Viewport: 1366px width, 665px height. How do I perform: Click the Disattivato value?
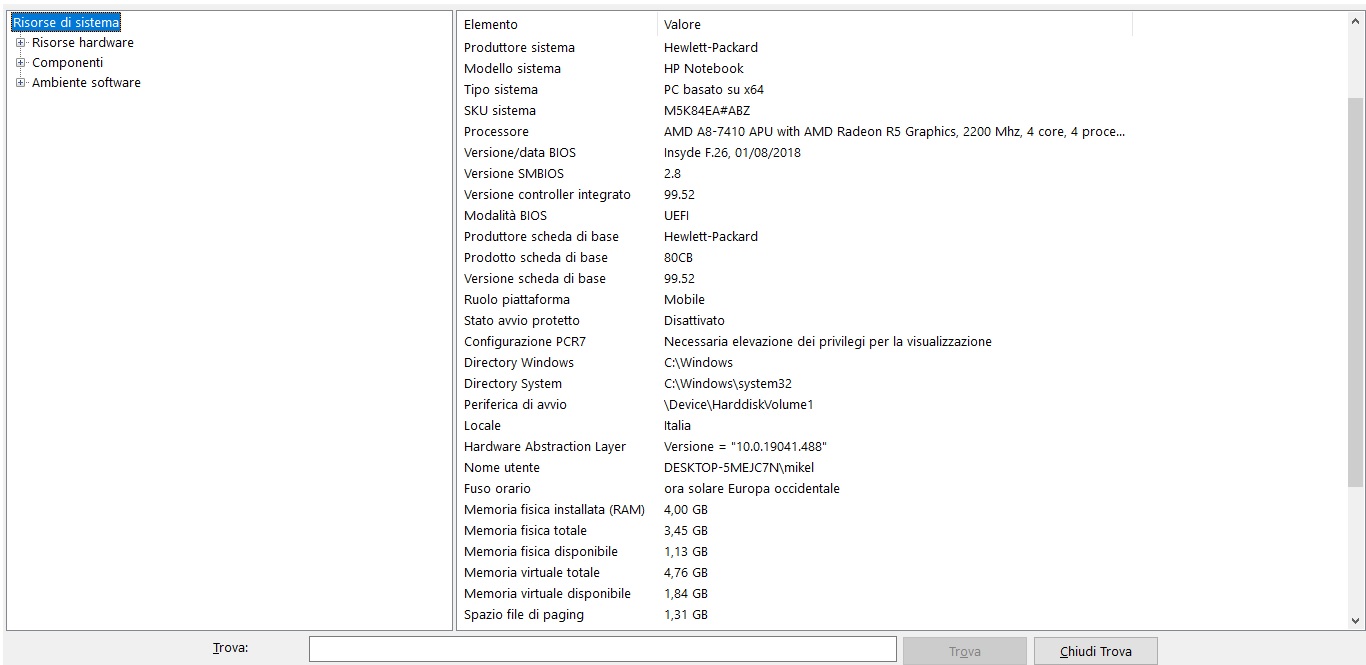point(694,320)
